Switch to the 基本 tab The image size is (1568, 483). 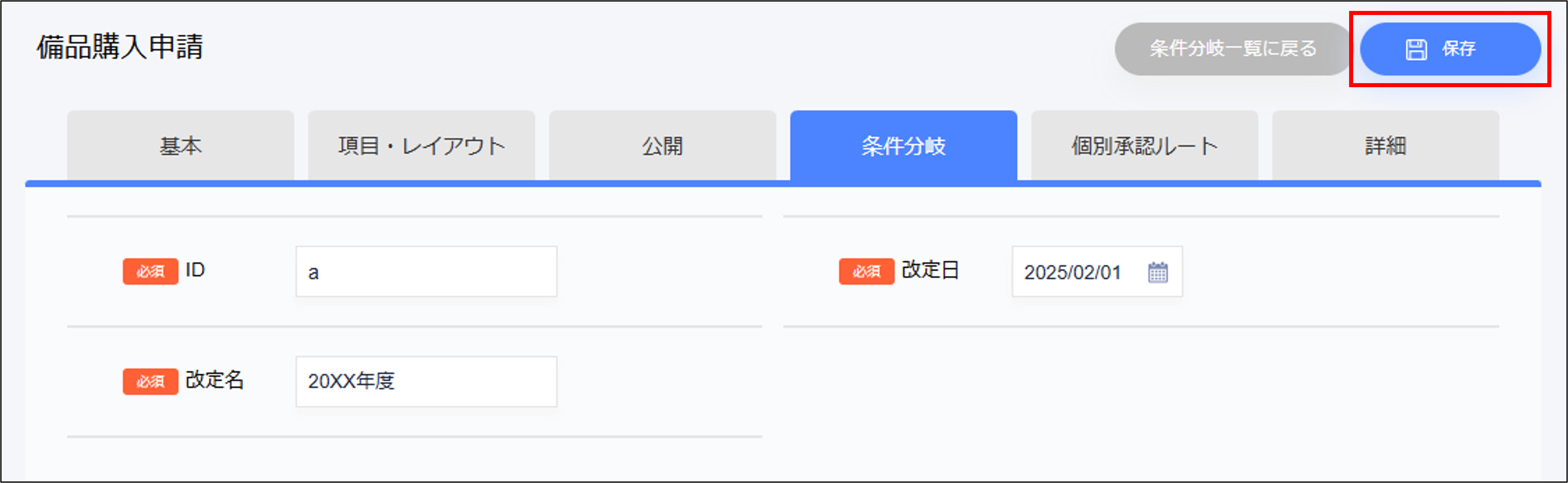click(180, 146)
